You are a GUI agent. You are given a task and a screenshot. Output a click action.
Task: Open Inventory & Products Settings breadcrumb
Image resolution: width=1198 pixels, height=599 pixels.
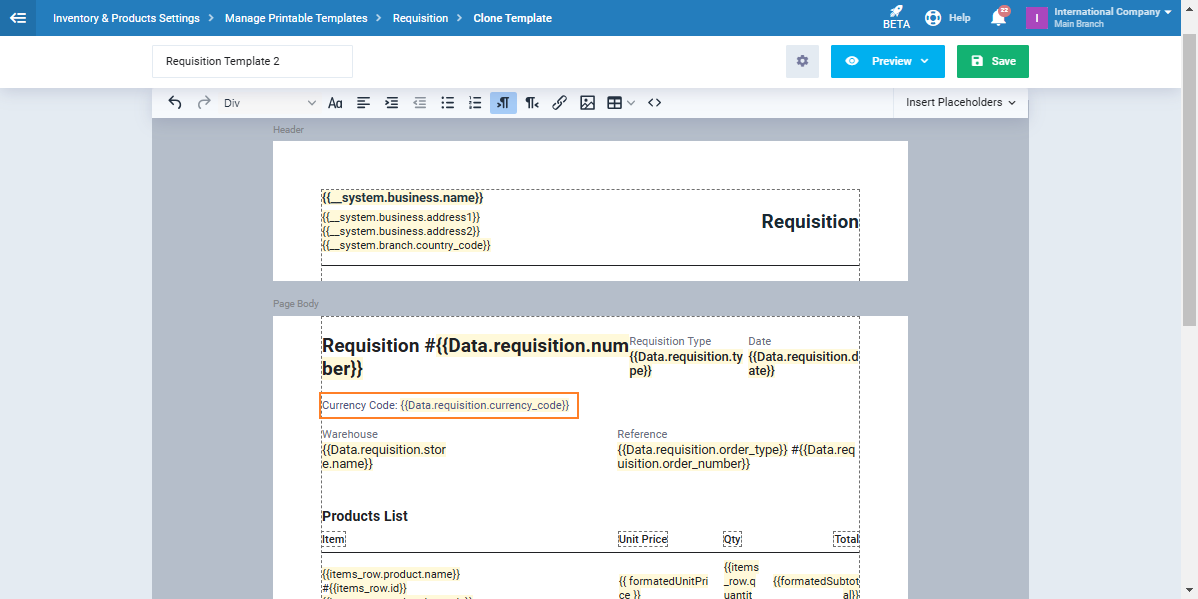click(x=126, y=18)
